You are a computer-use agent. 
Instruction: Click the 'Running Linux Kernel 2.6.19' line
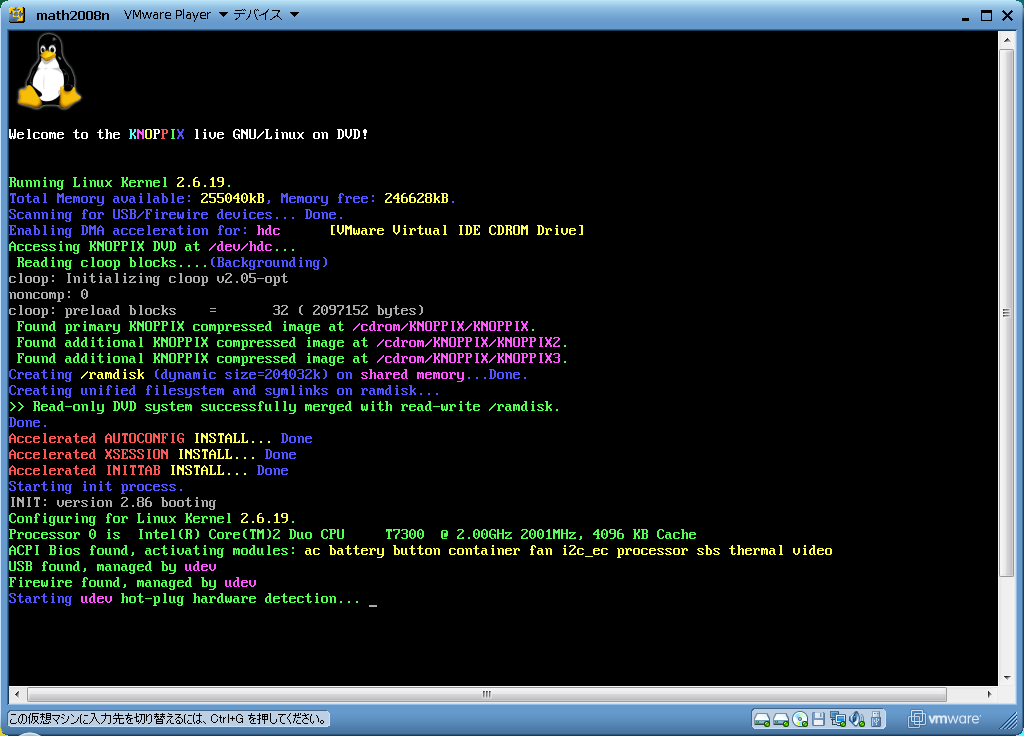120,183
